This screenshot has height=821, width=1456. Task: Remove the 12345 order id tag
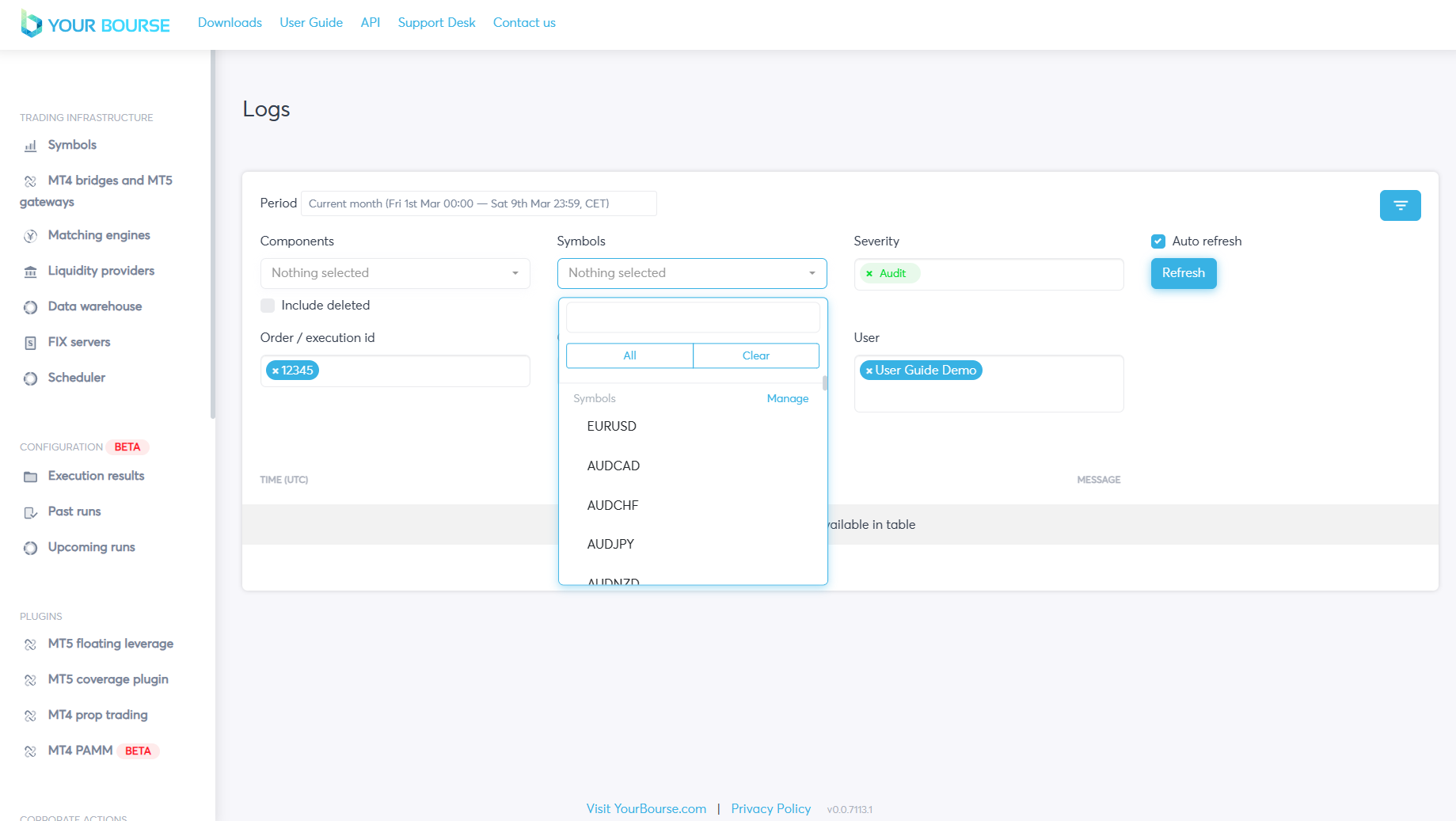tap(276, 371)
